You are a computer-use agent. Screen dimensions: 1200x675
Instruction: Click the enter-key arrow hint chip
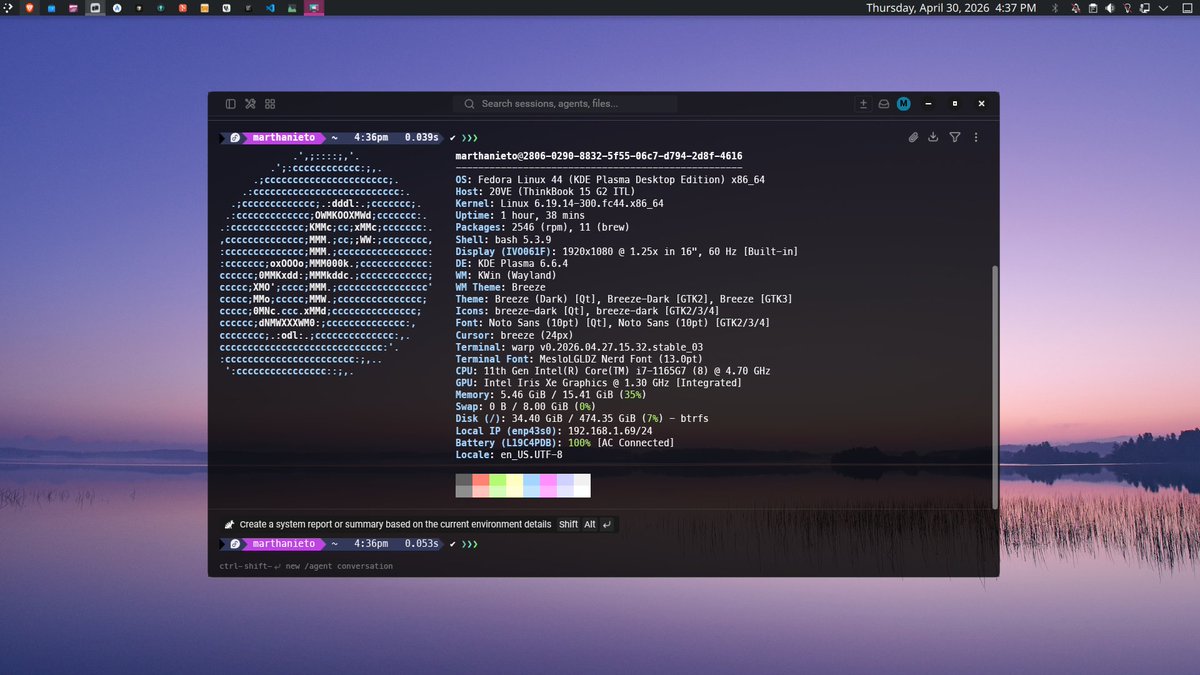607,524
